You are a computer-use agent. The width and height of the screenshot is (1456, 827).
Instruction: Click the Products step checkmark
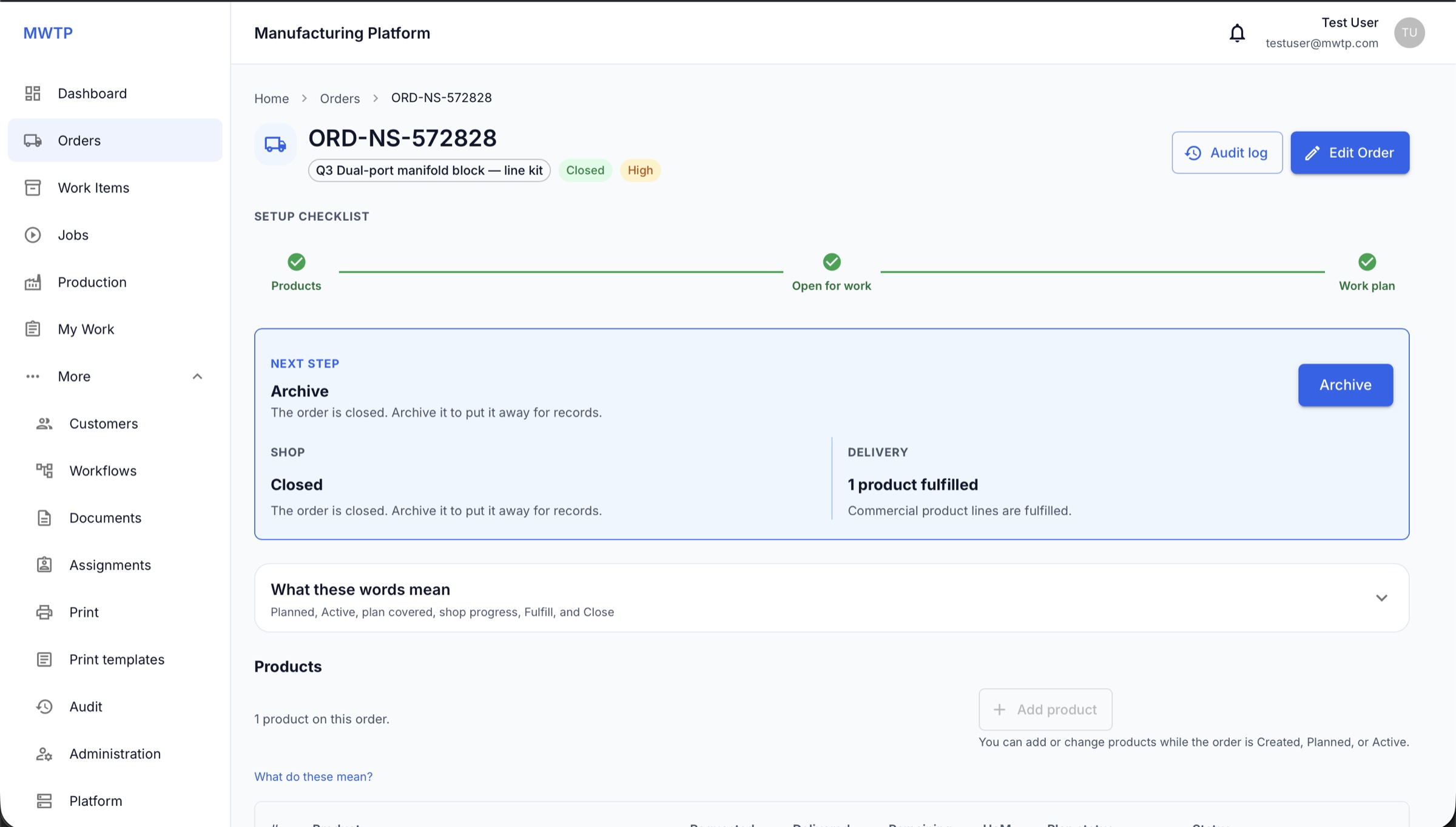[x=296, y=262]
